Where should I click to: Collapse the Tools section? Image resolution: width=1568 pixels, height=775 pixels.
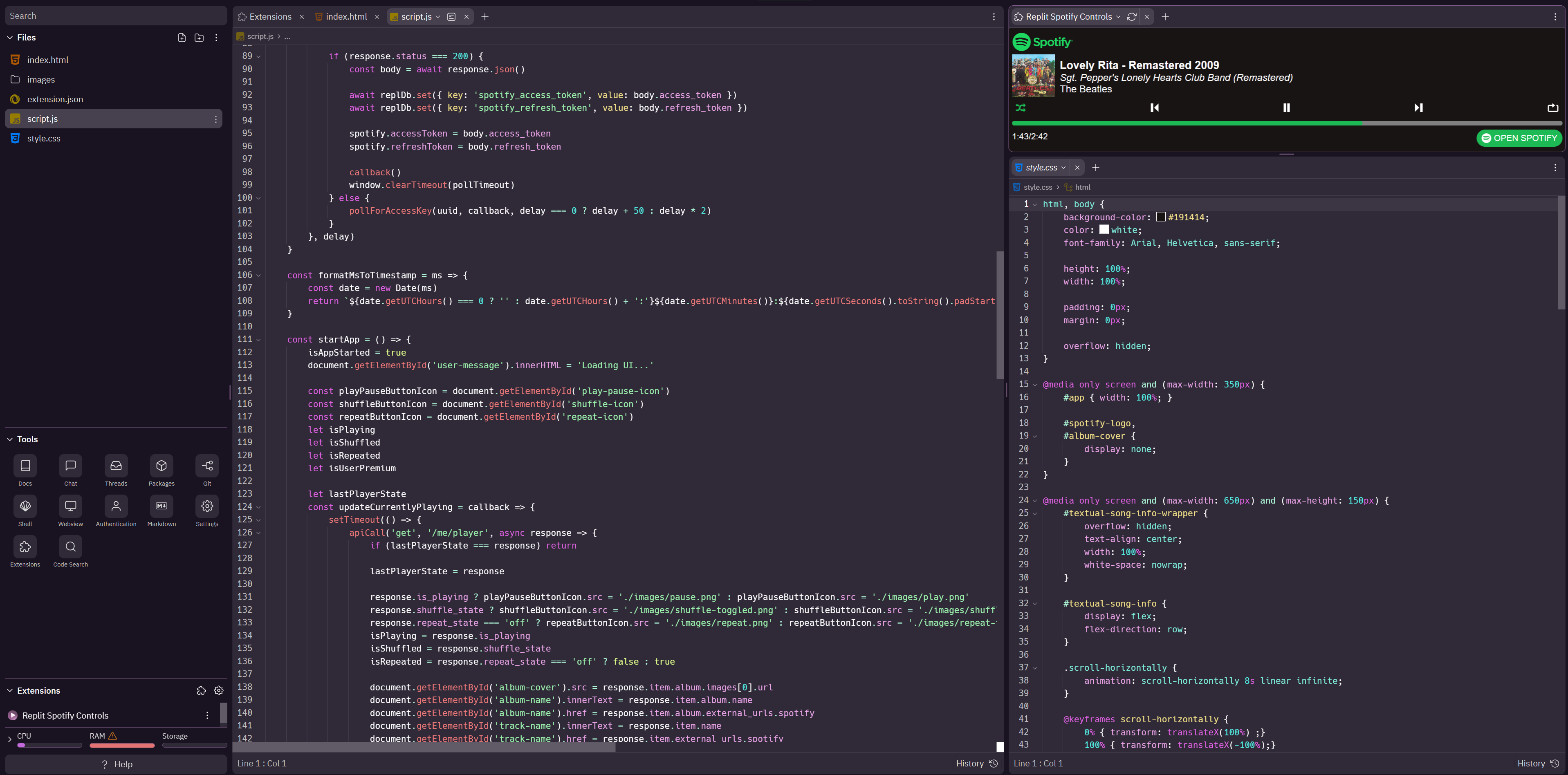point(10,439)
